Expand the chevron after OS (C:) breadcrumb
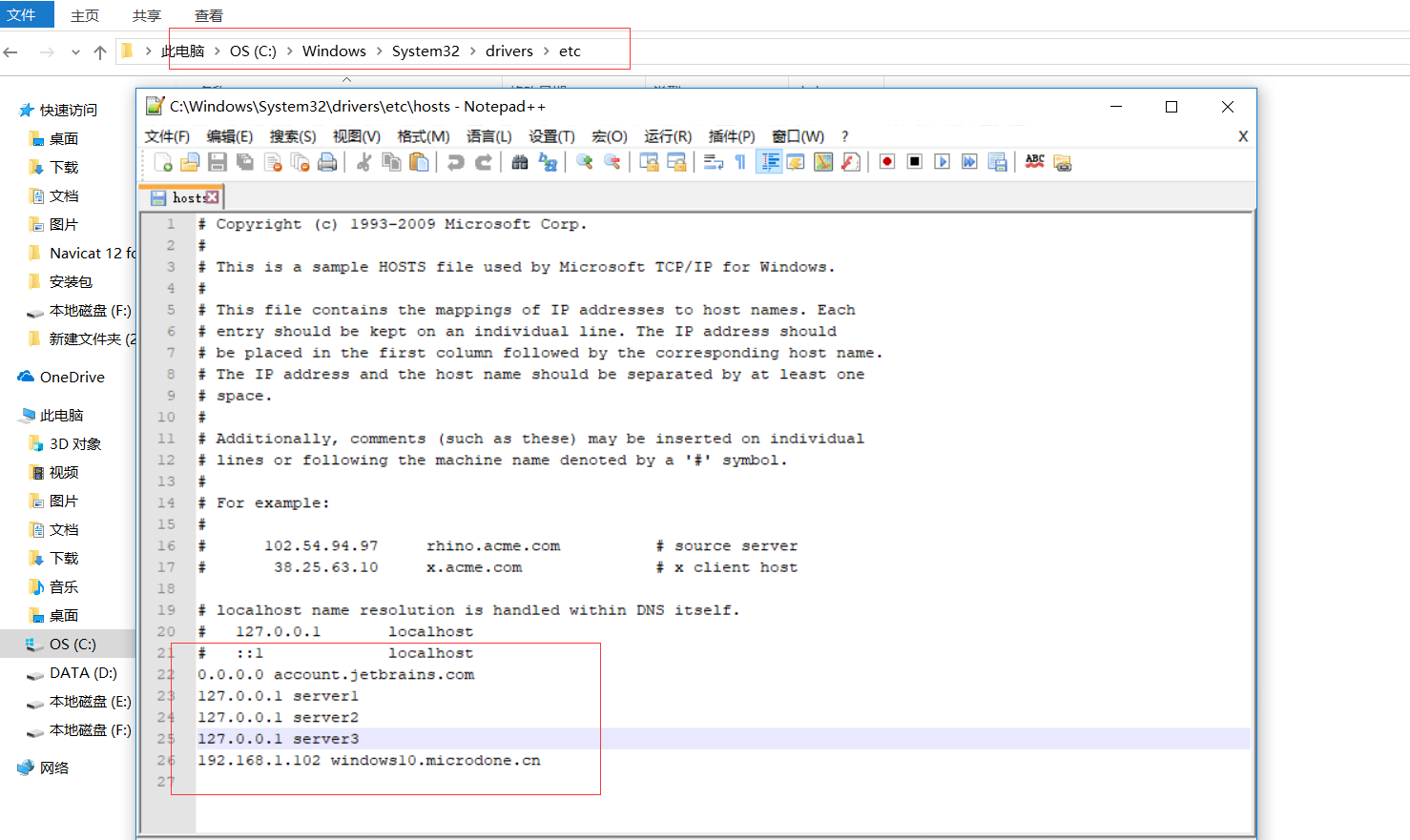This screenshot has width=1410, height=840. pyautogui.click(x=289, y=51)
